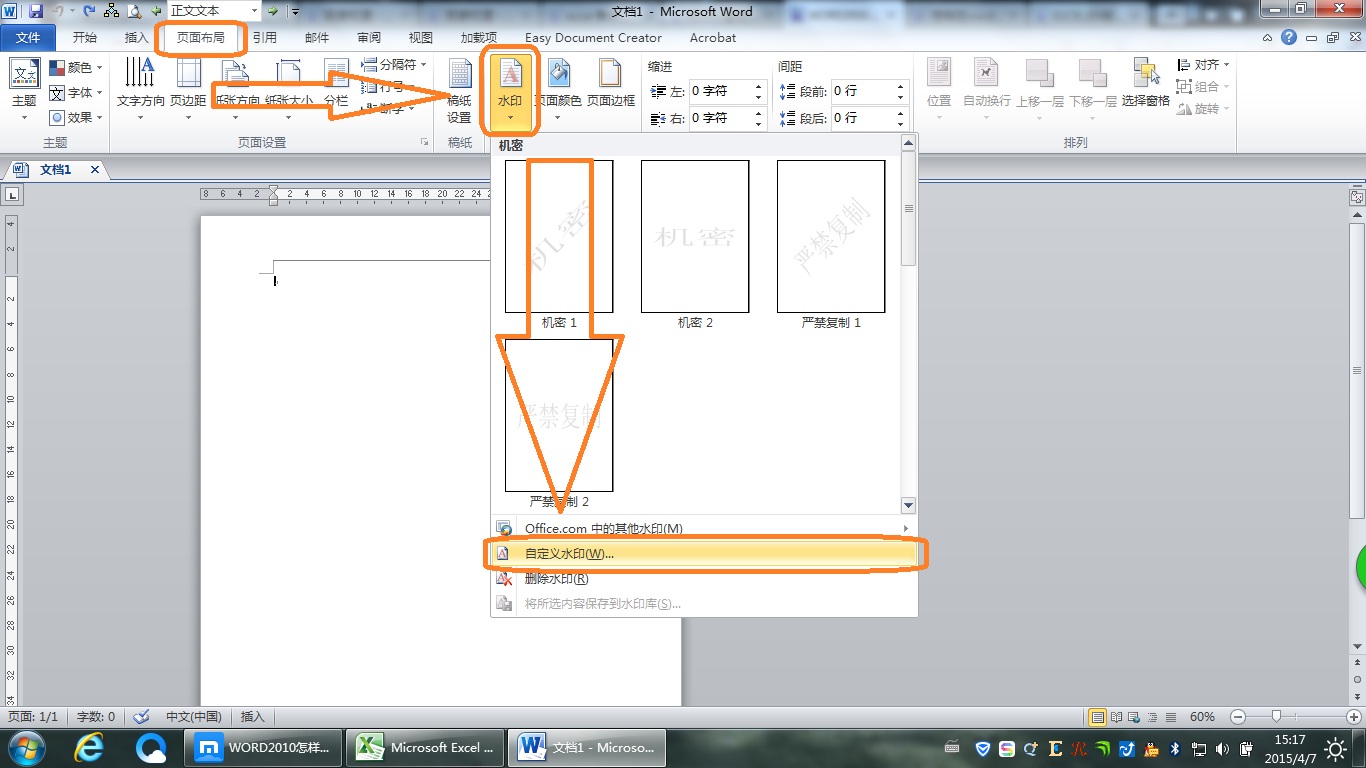Open the Easy Document Creator tab
1366x768 pixels.
593,38
